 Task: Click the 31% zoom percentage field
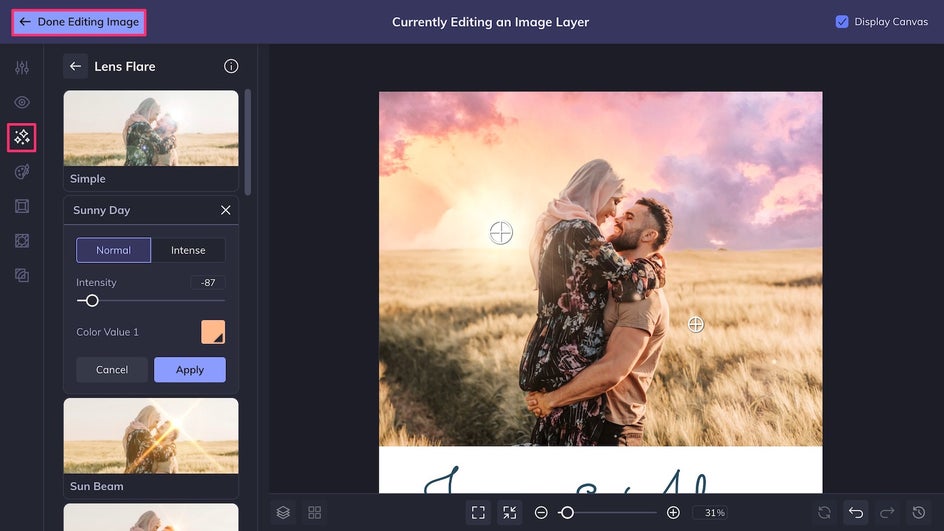(x=710, y=512)
